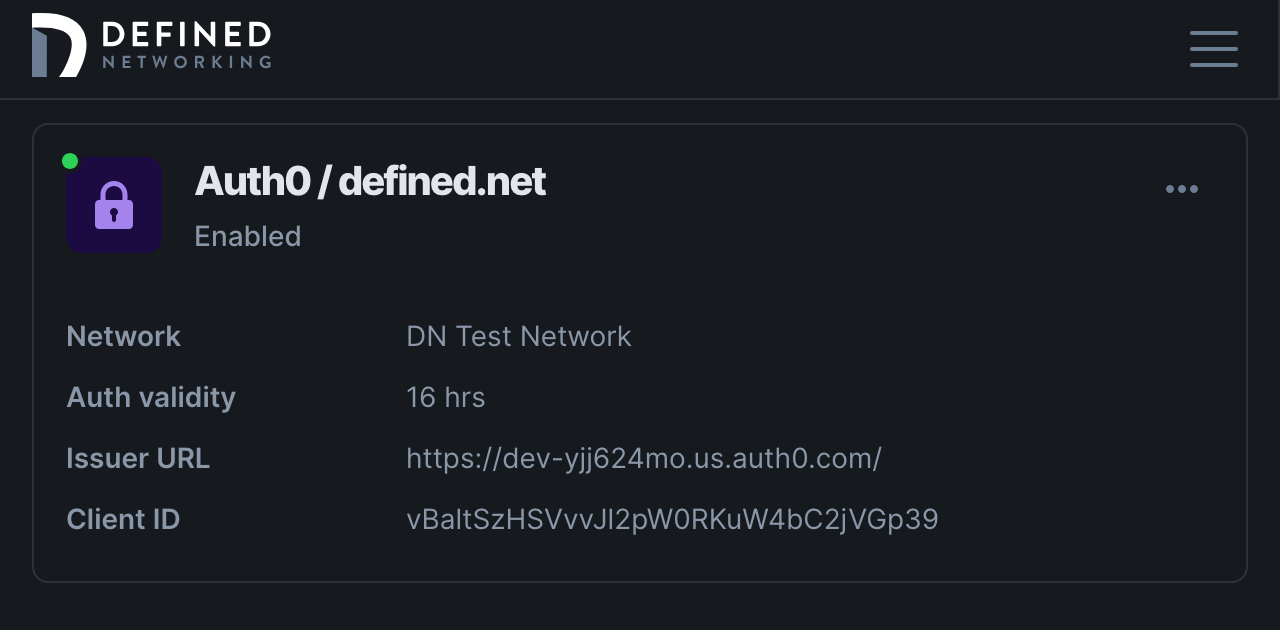Open the Issuer URL link
Image resolution: width=1280 pixels, height=630 pixels.
[x=644, y=458]
